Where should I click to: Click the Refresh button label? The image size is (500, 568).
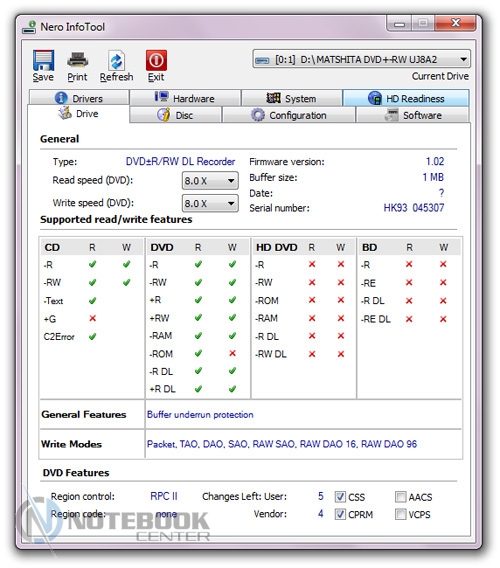pos(116,77)
